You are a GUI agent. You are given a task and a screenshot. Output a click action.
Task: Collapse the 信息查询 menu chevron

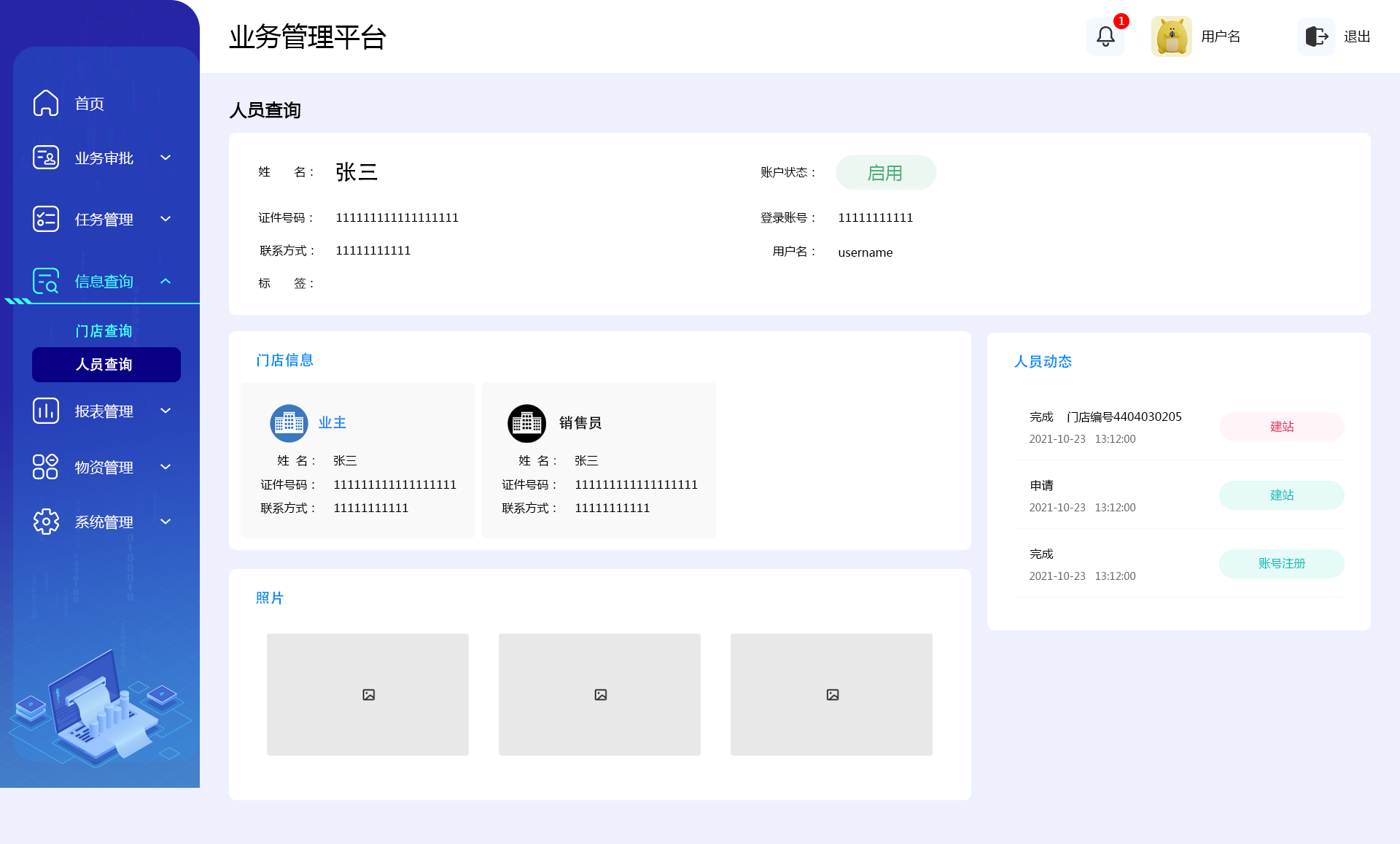pyautogui.click(x=166, y=281)
